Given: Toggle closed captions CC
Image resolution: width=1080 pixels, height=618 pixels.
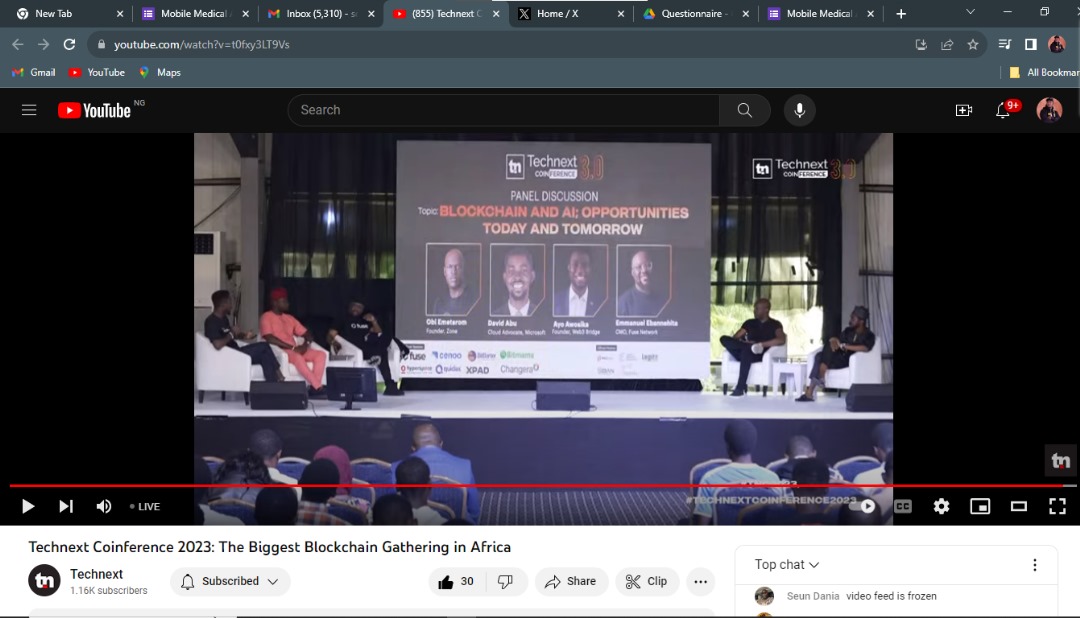Looking at the screenshot, I should coord(902,506).
